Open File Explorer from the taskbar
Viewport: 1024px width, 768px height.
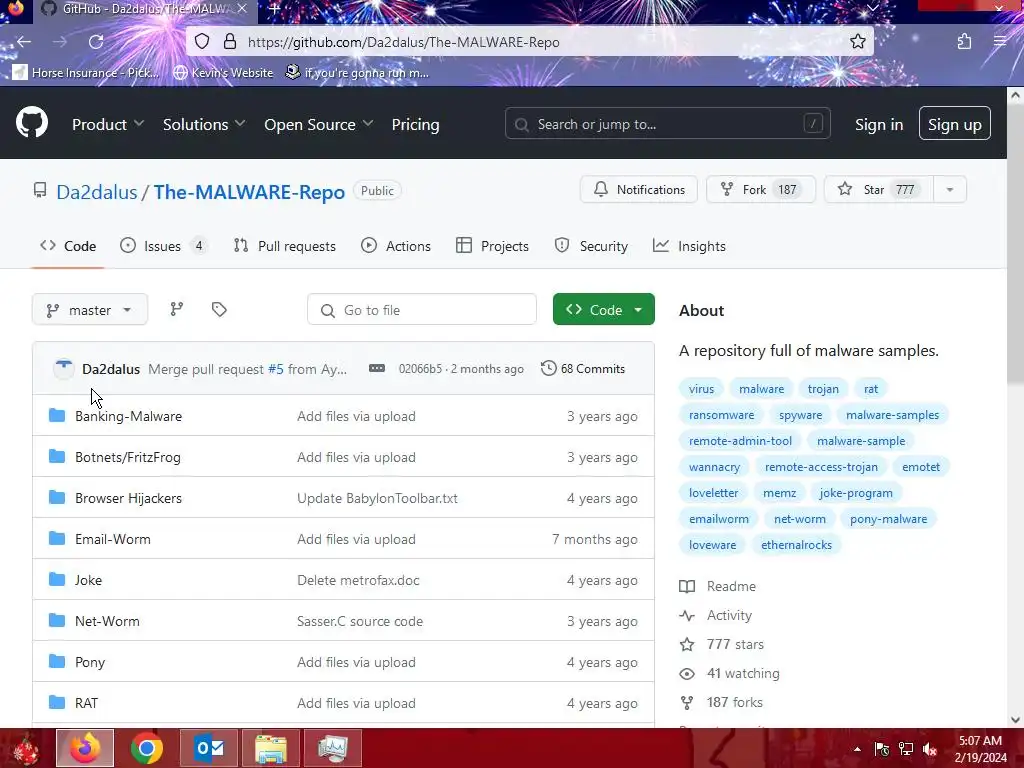tap(270, 748)
